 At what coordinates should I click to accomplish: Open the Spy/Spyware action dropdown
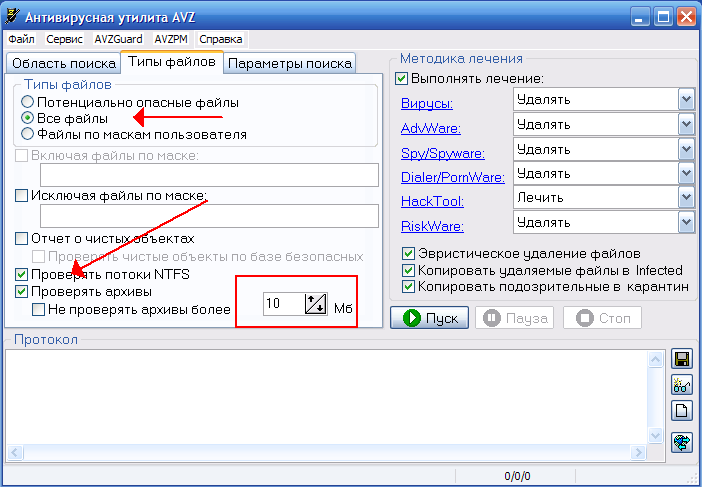(686, 149)
